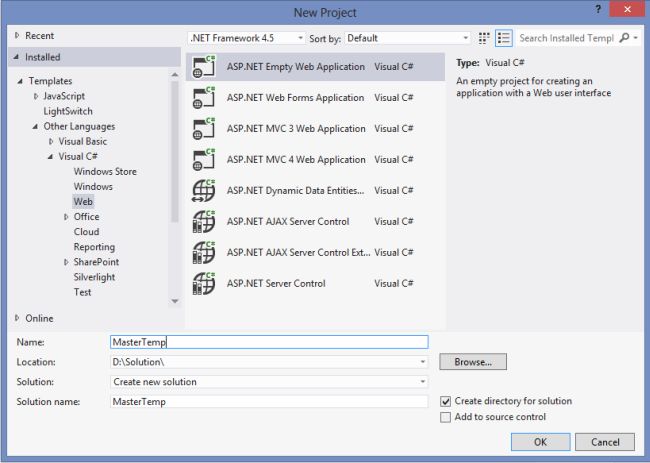650x463 pixels.
Task: Click the ASP.NET Web Forms Application icon
Action: click(x=204, y=97)
